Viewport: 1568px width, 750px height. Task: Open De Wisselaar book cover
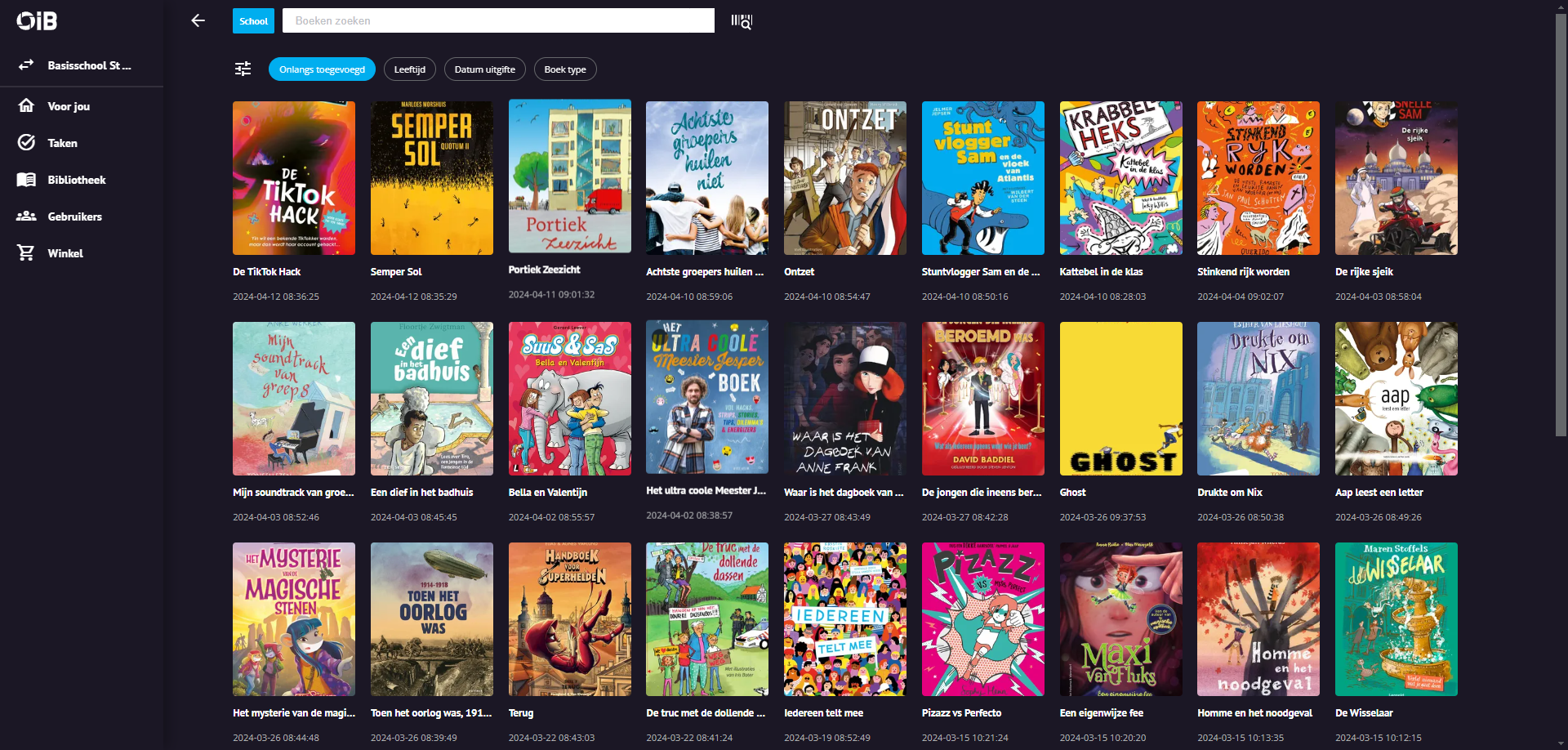point(1396,619)
